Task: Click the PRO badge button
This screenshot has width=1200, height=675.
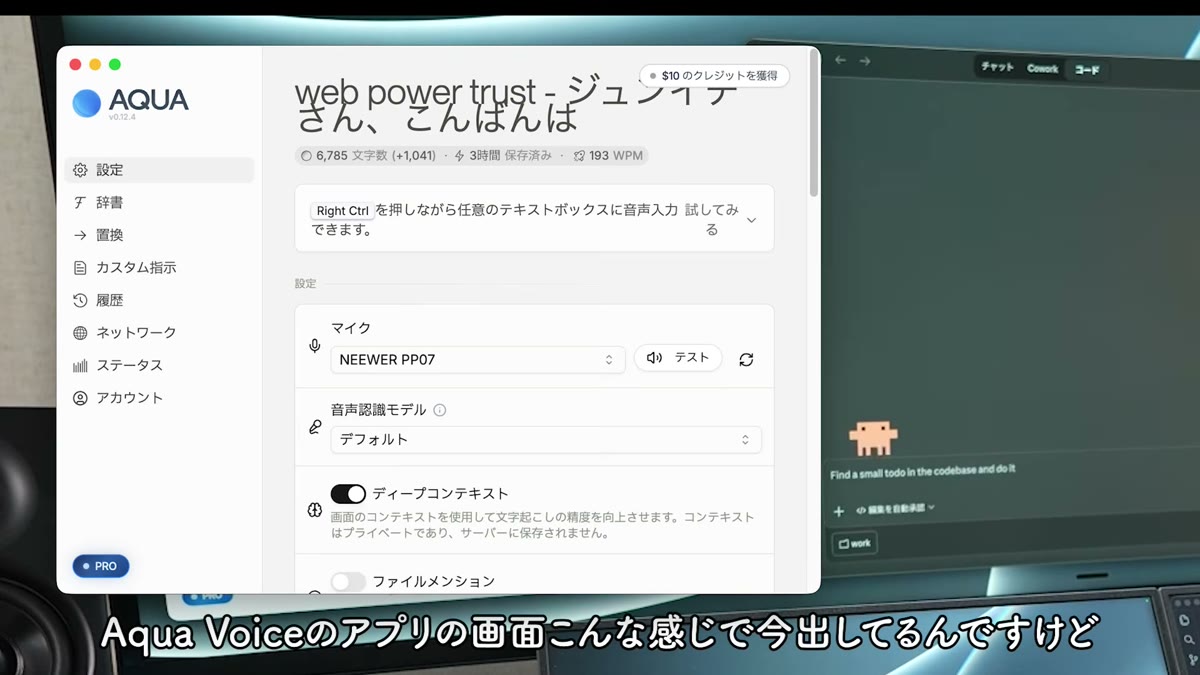Action: 101,566
